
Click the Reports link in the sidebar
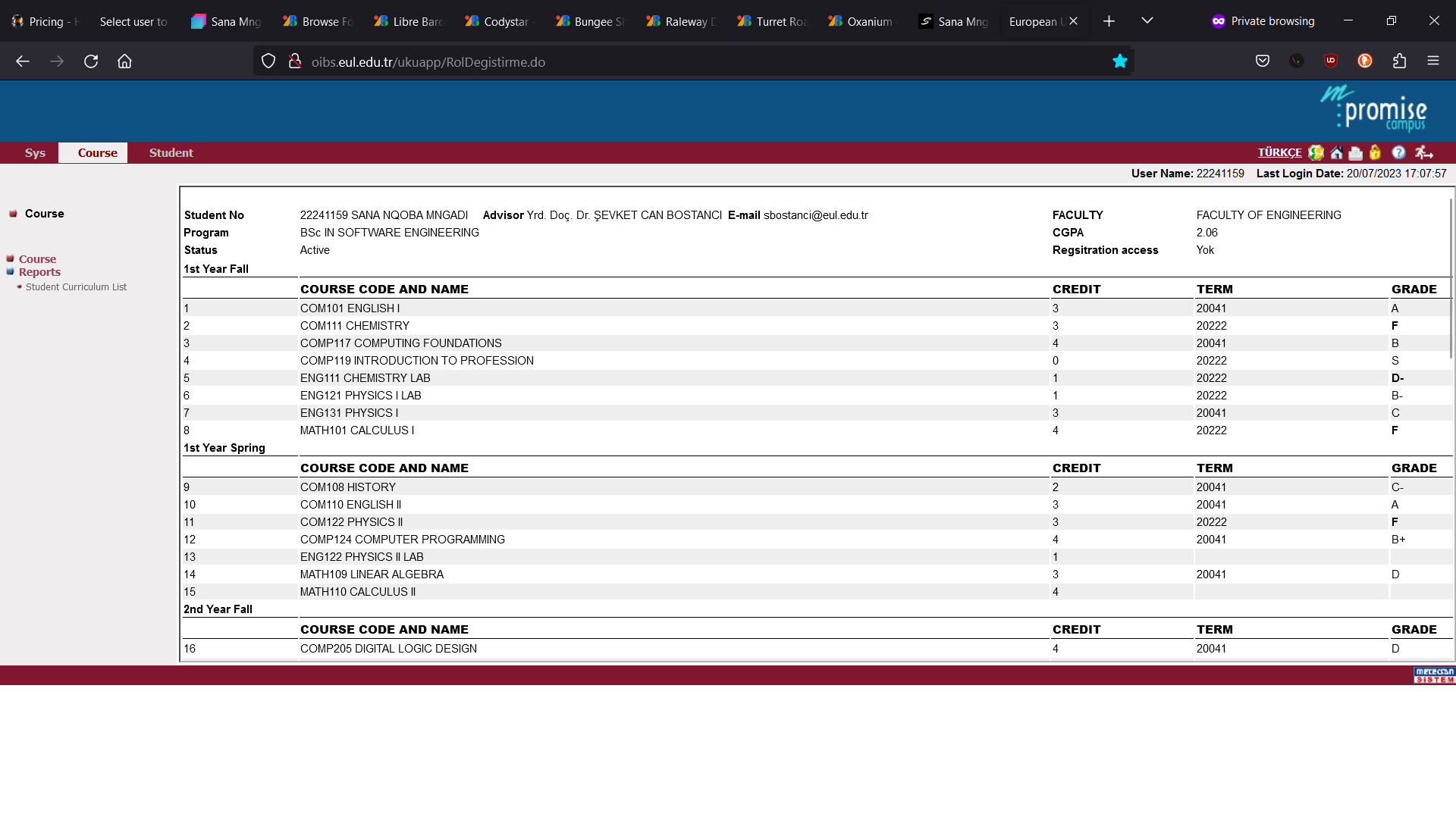tap(39, 272)
